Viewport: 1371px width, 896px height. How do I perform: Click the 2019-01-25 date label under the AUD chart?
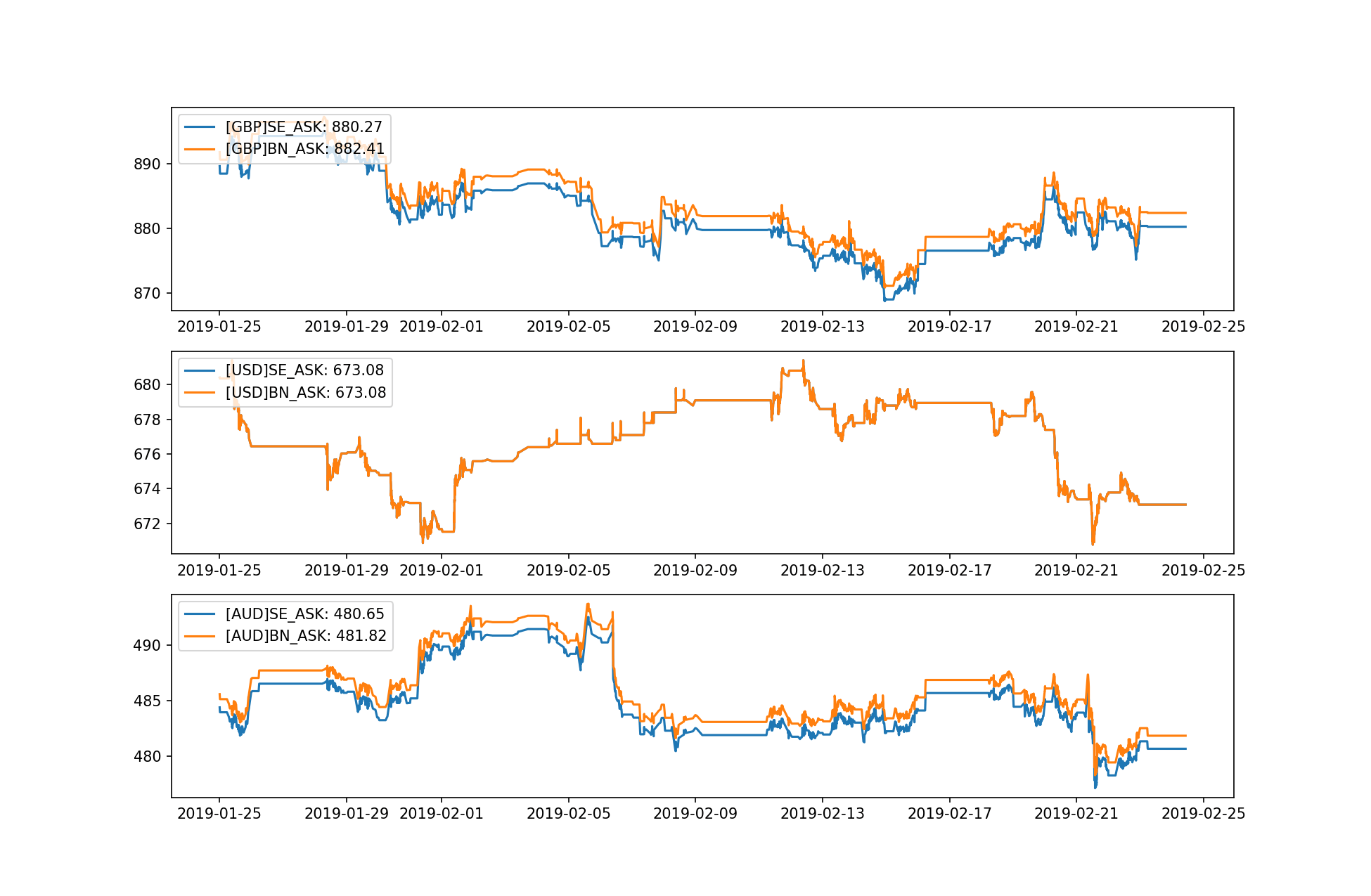coord(219,814)
